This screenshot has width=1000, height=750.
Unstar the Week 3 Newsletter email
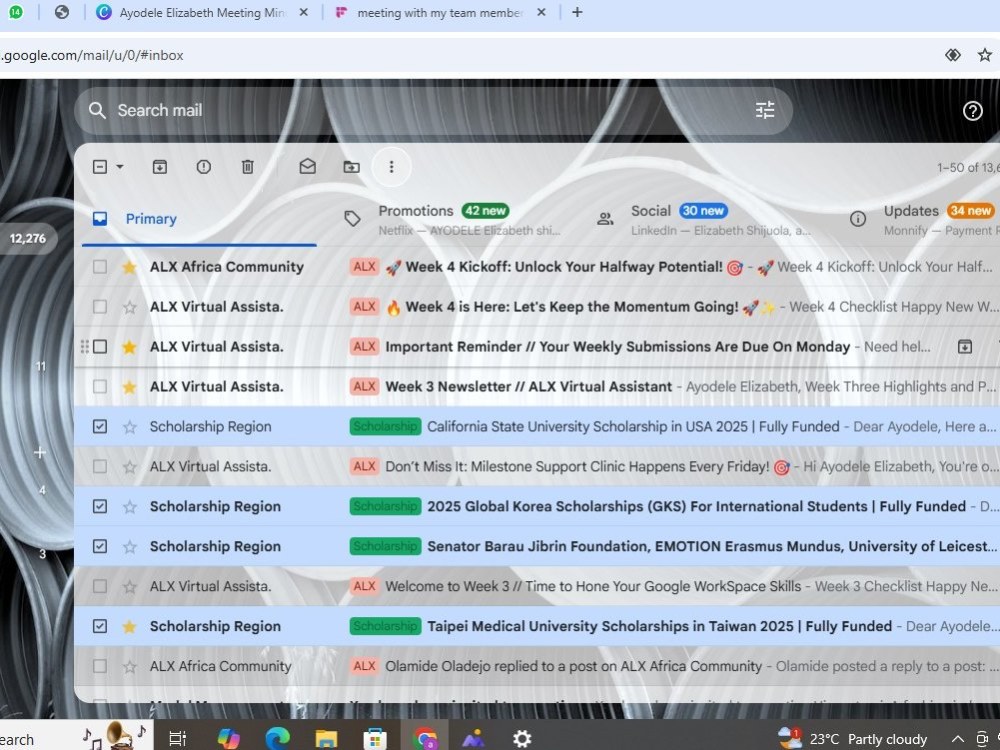point(129,387)
